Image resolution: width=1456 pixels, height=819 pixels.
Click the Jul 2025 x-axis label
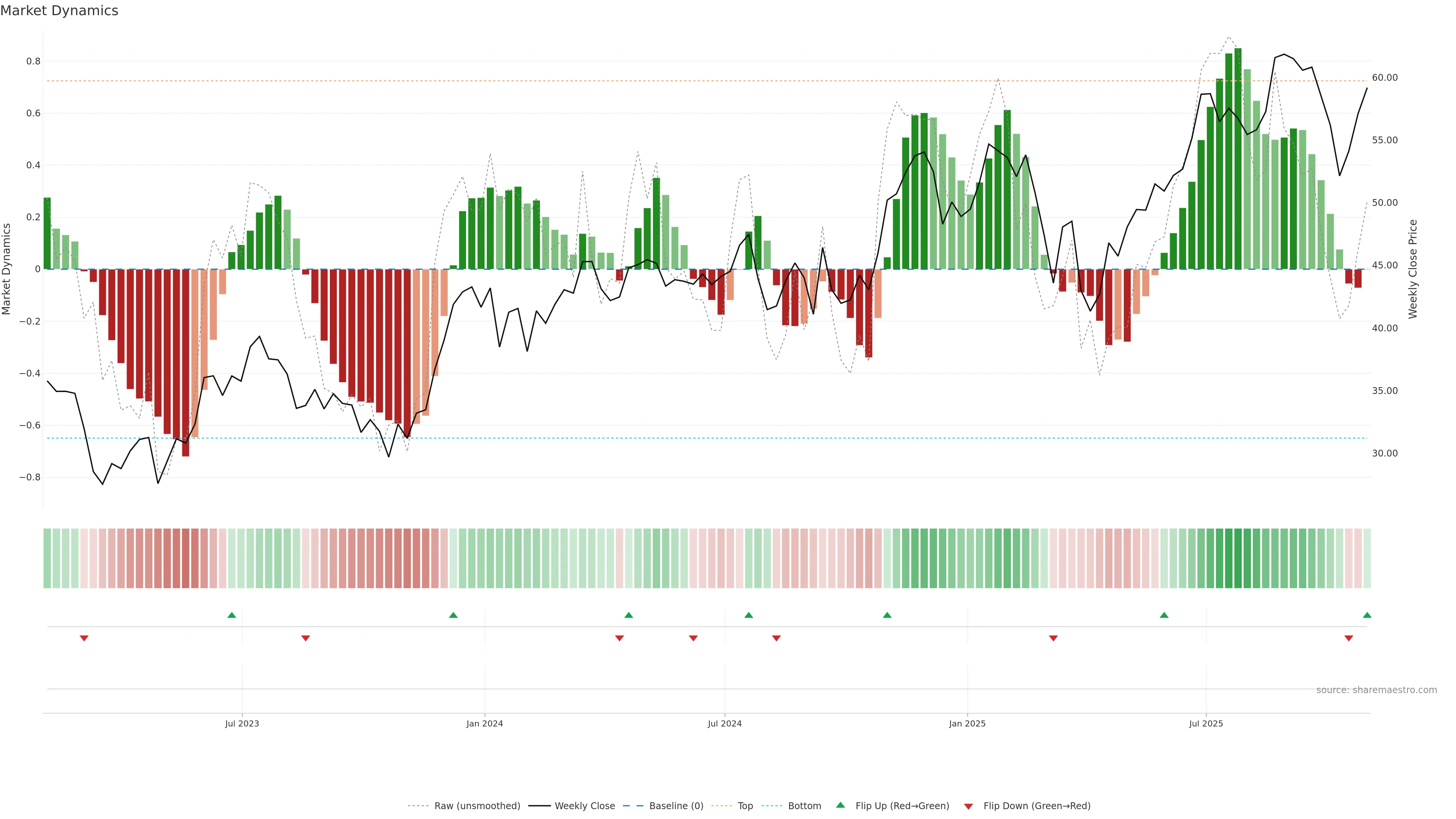(1206, 723)
